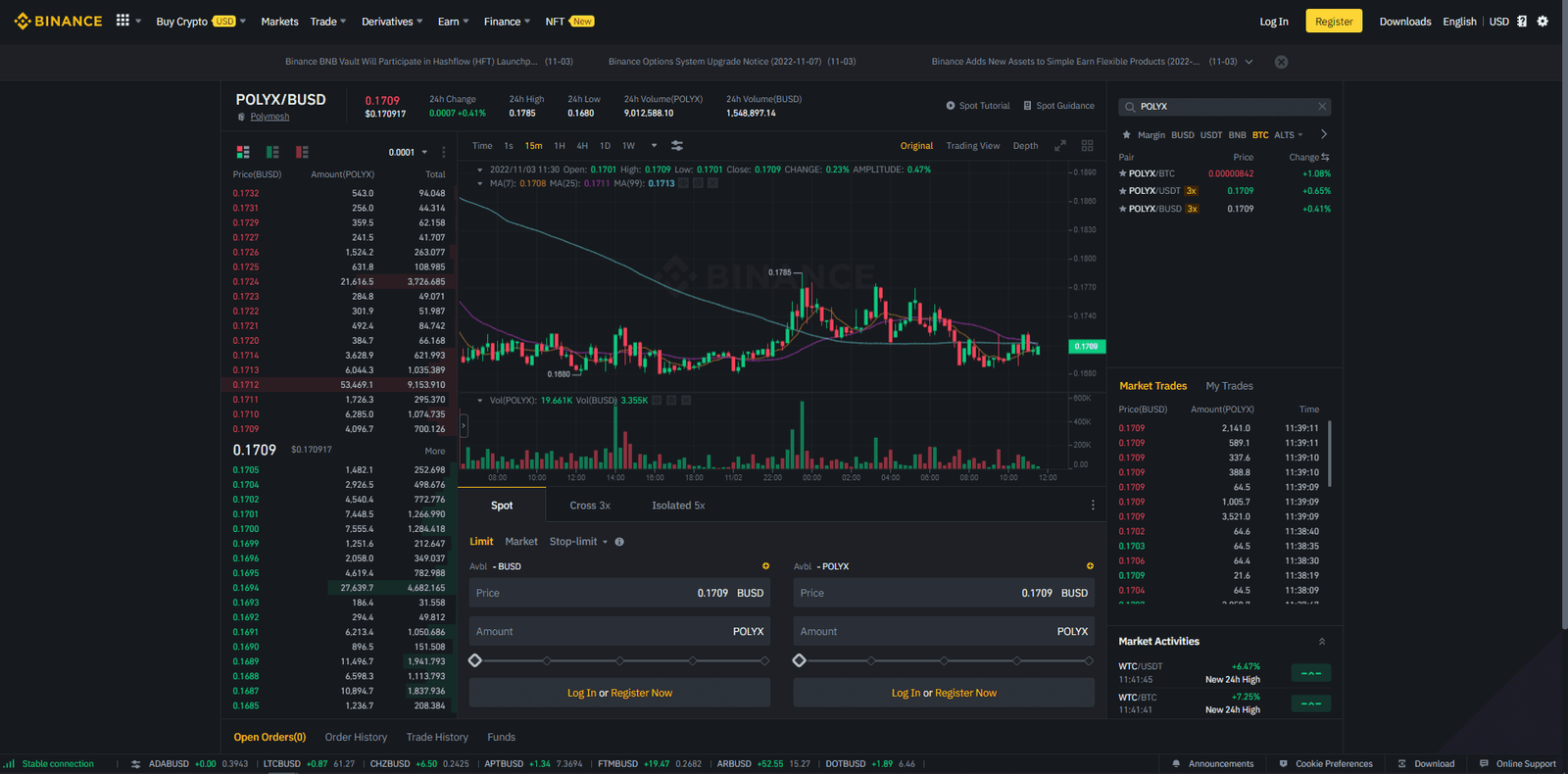Open WTC/USDT activity mini chart

tap(1311, 673)
